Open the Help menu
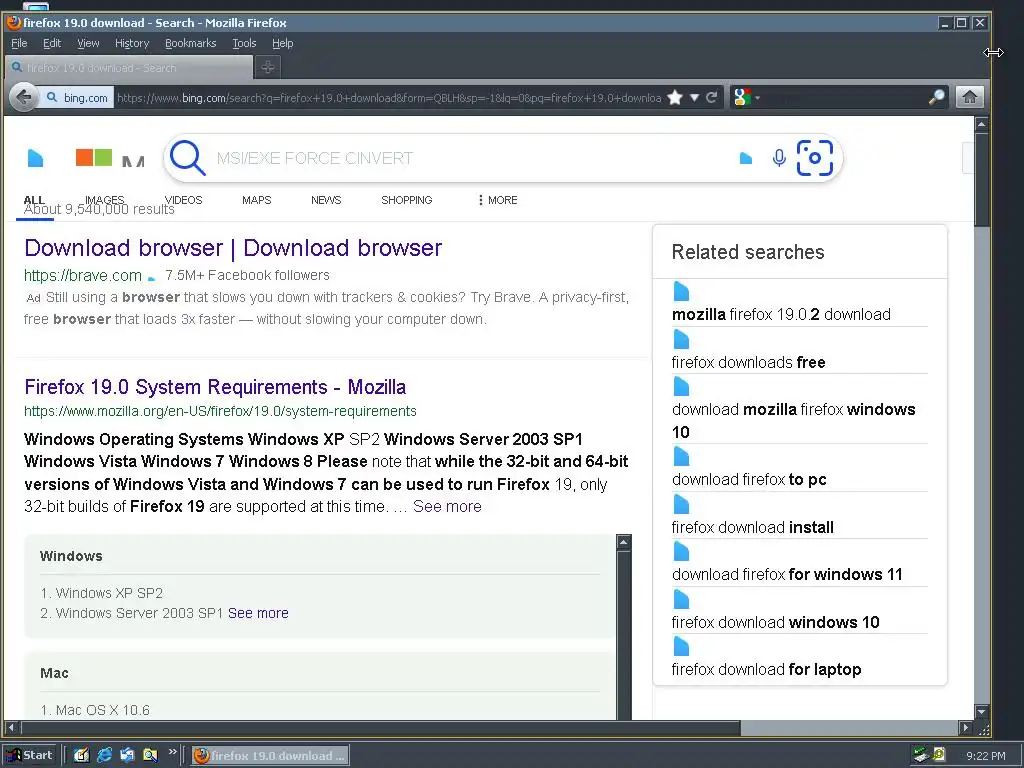 click(x=283, y=43)
